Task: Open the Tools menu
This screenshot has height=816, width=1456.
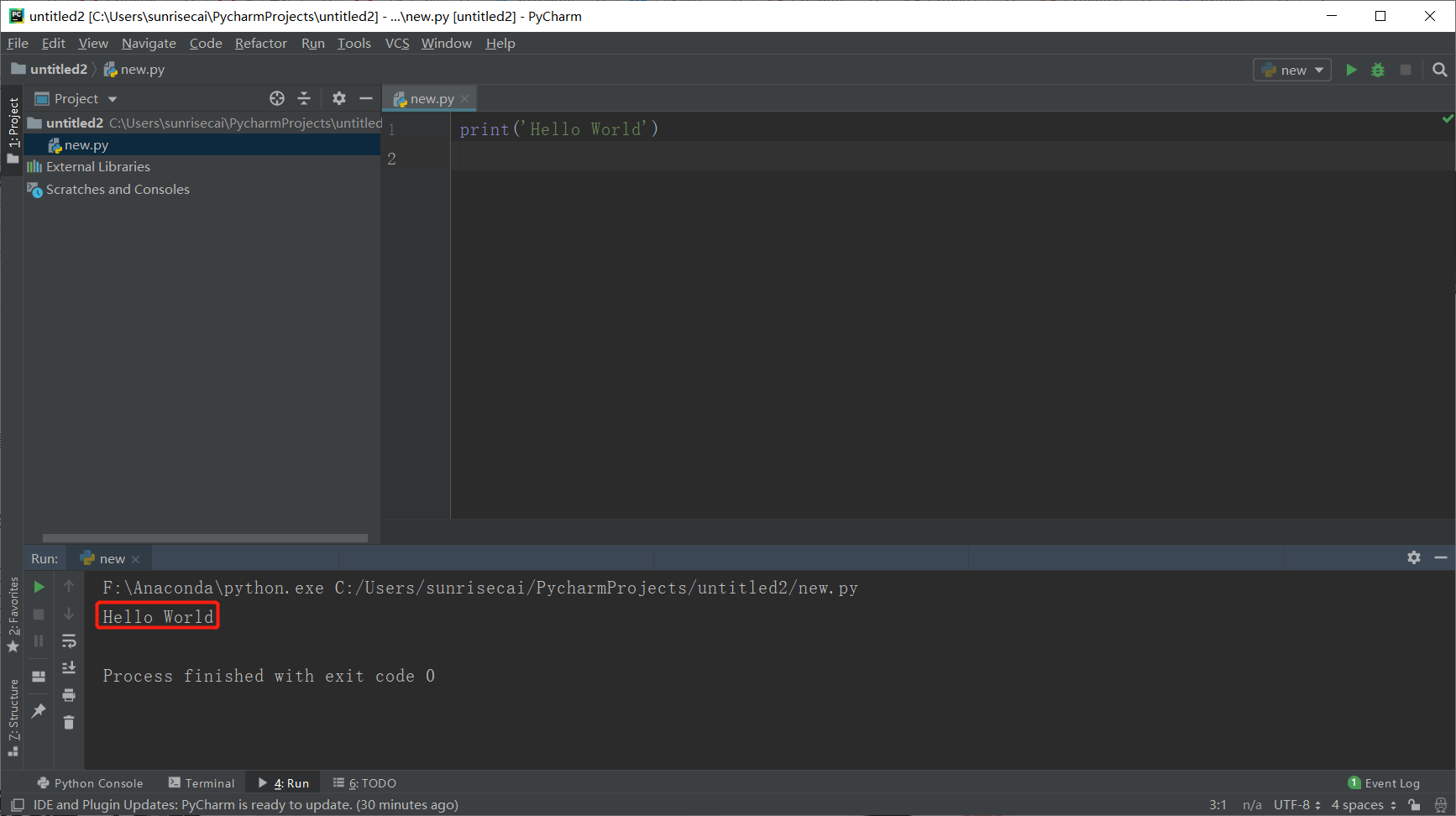Action: click(354, 44)
